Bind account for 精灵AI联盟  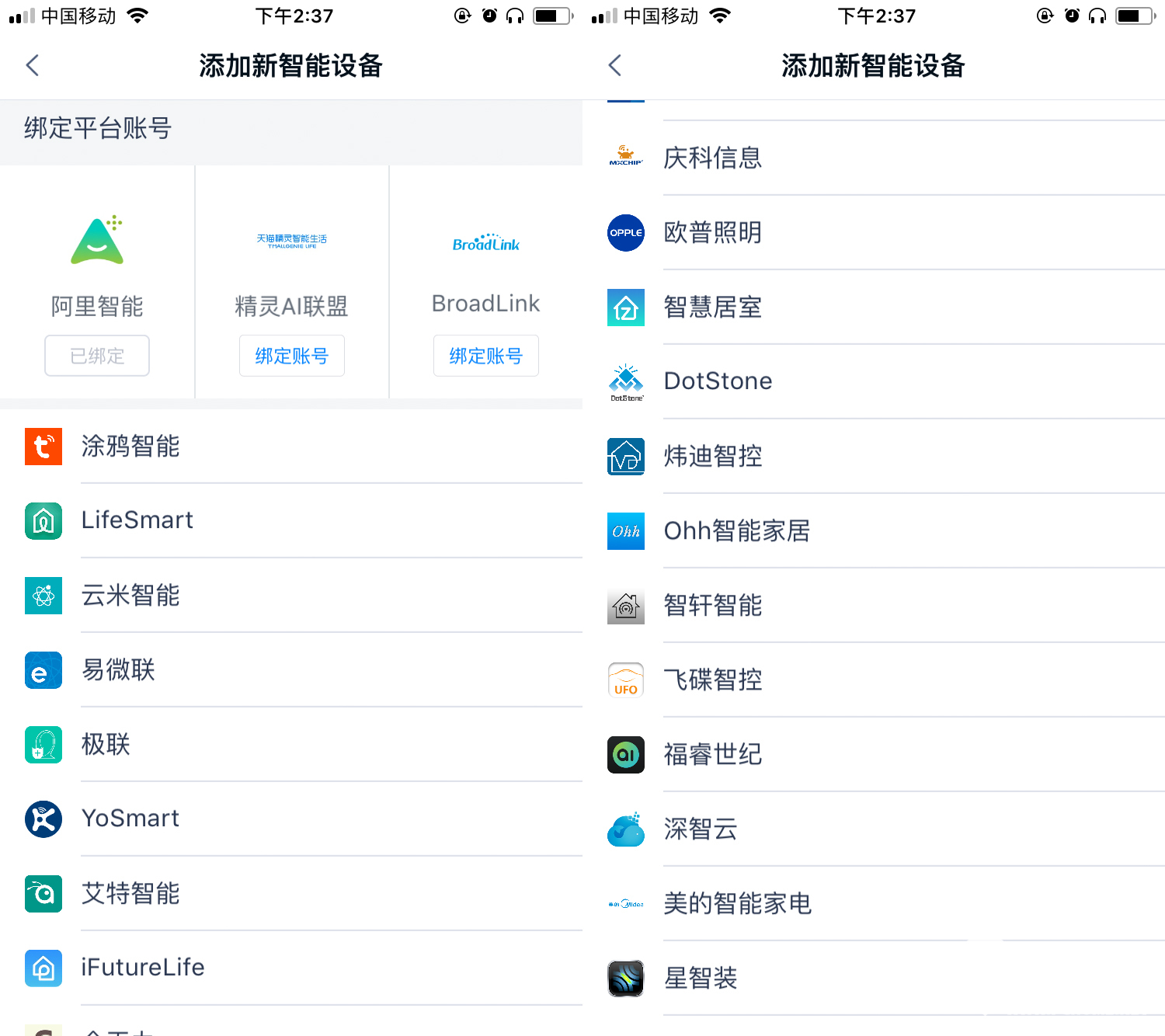292,356
